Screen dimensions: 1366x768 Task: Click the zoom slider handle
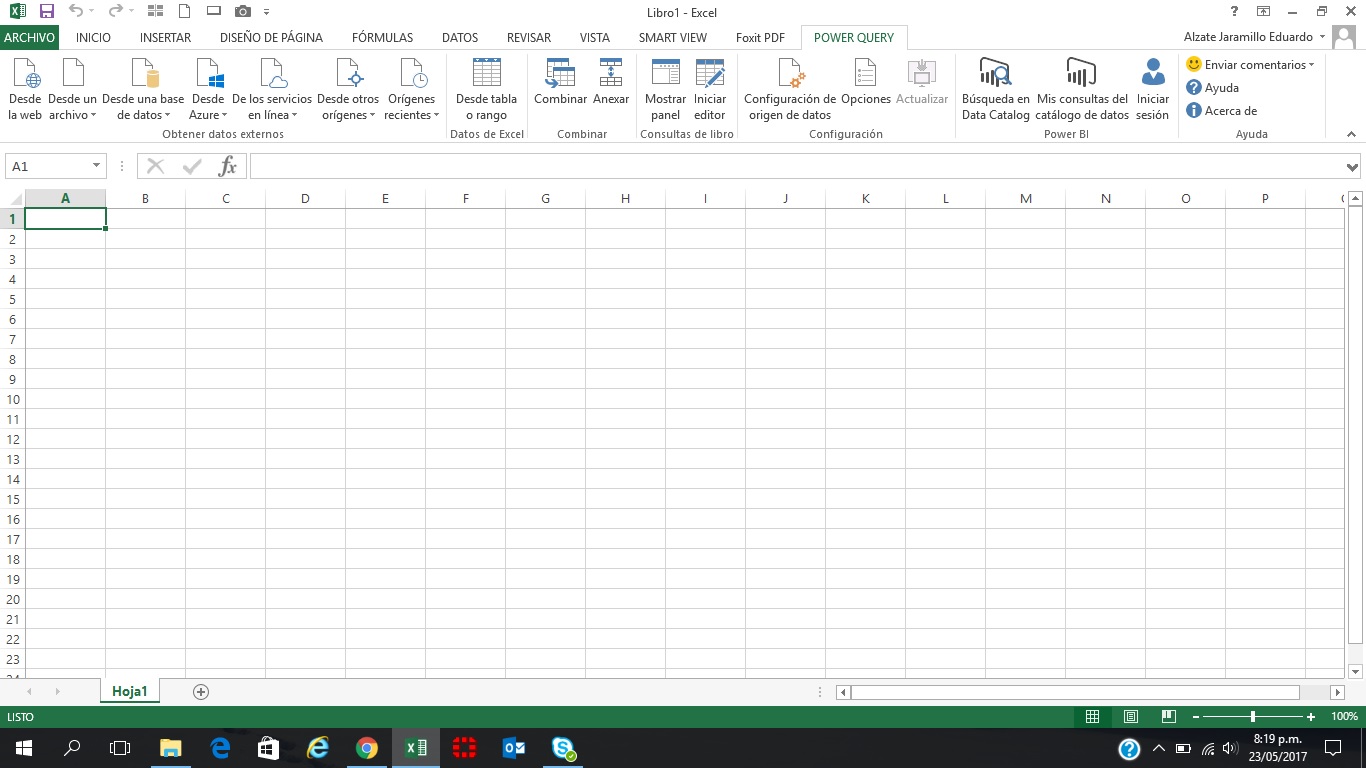[x=1253, y=717]
